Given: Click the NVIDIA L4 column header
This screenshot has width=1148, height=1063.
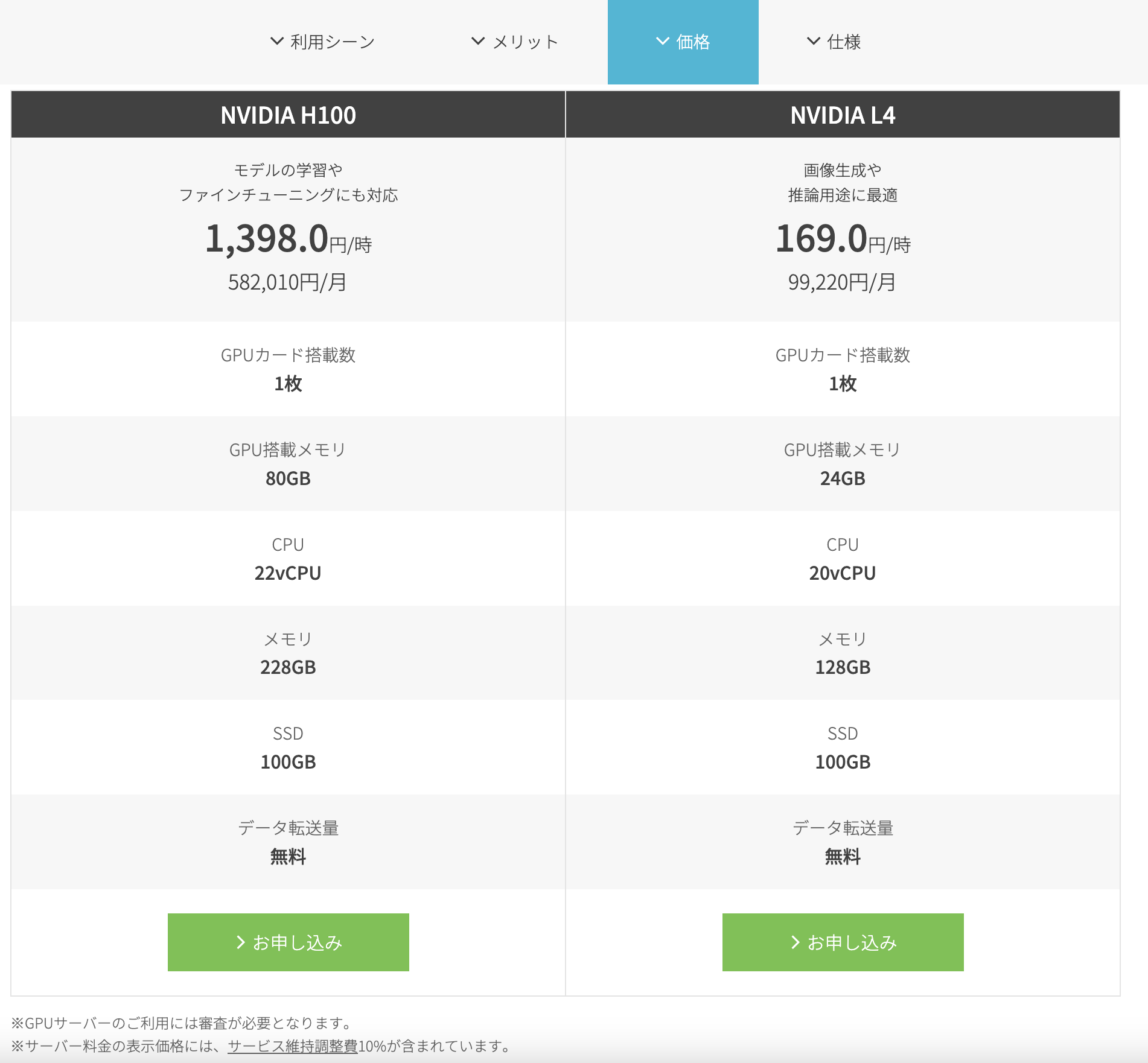Looking at the screenshot, I should [x=843, y=115].
